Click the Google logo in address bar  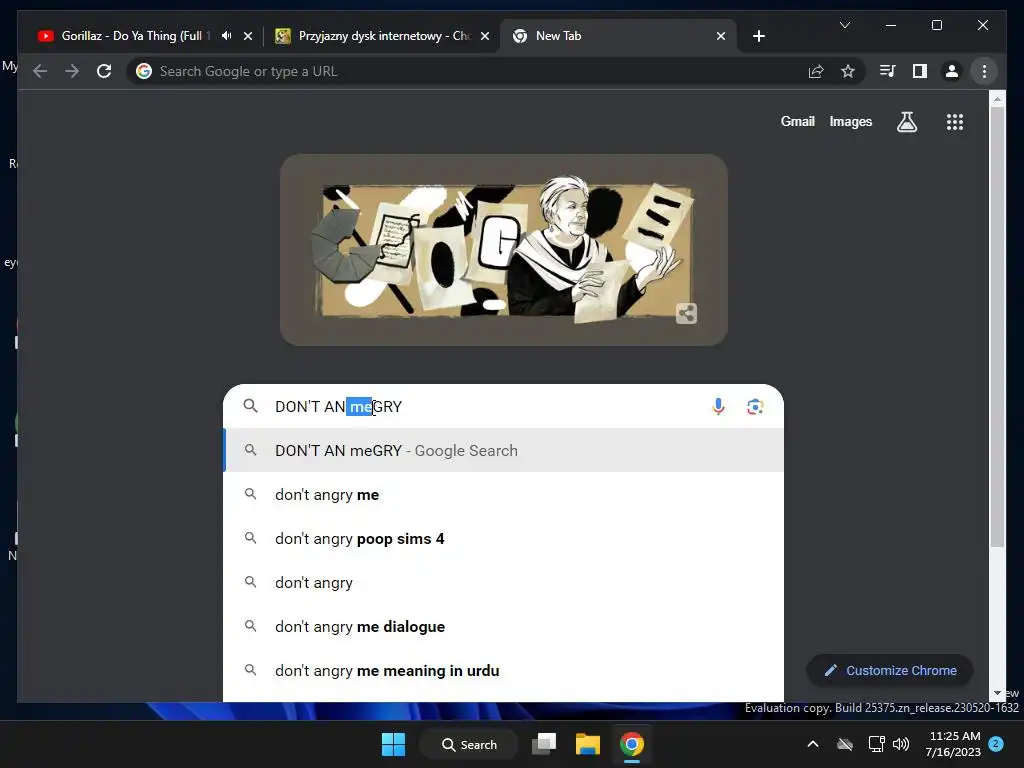click(x=144, y=71)
